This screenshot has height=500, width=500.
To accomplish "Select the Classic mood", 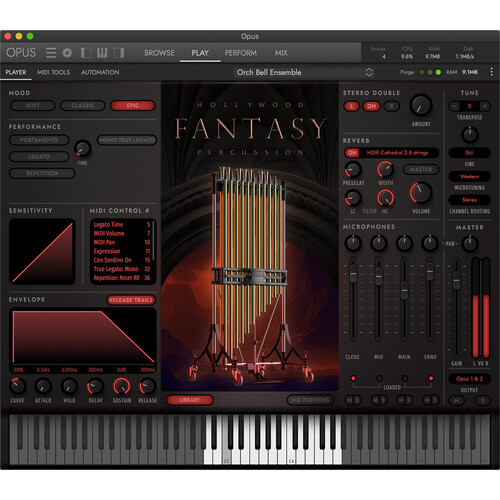I will click(x=82, y=106).
